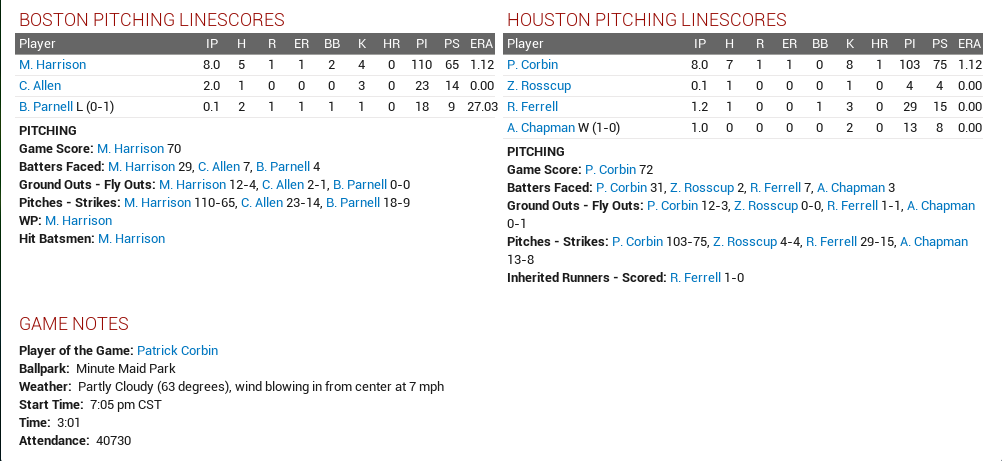Open M. Harrison in Boston linescore table
Image resolution: width=1002 pixels, height=461 pixels.
click(x=52, y=65)
